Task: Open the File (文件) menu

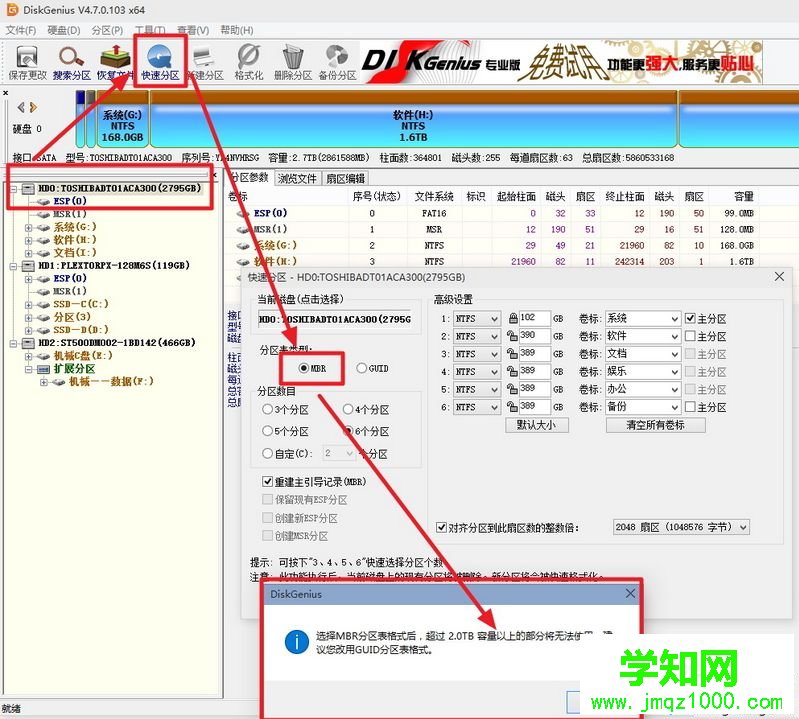Action: (21, 30)
